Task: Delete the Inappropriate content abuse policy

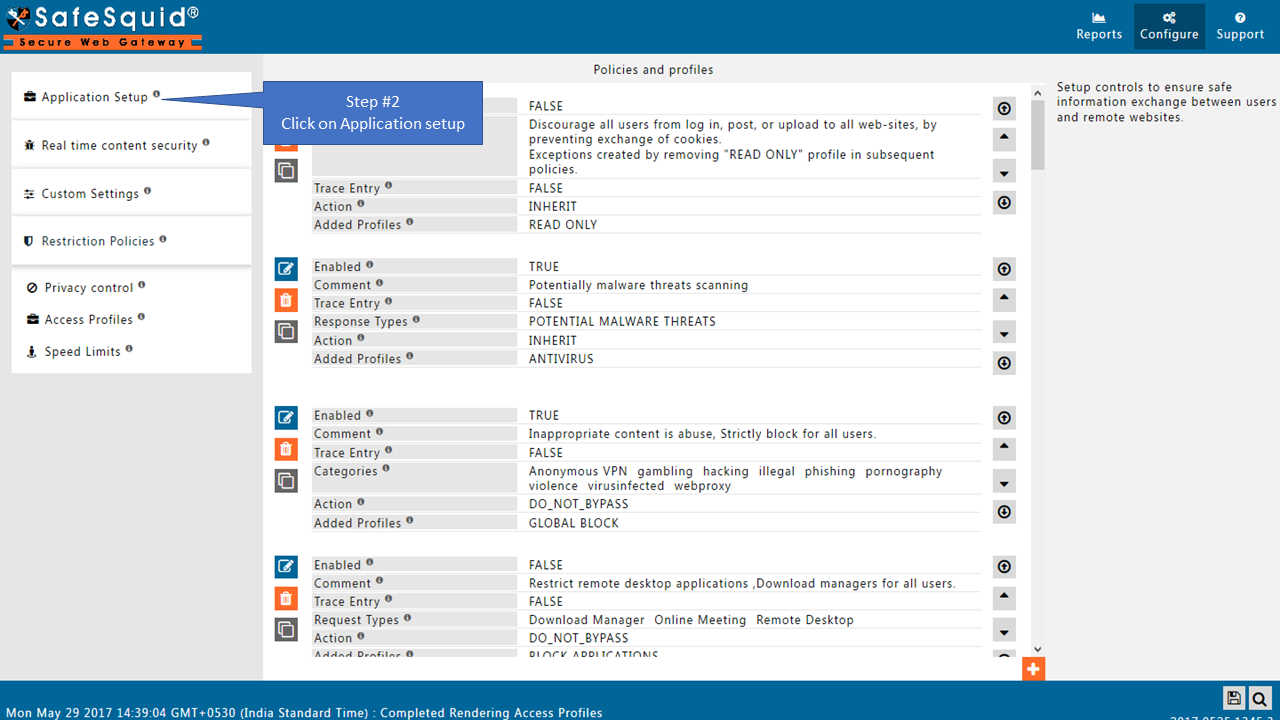Action: (286, 449)
